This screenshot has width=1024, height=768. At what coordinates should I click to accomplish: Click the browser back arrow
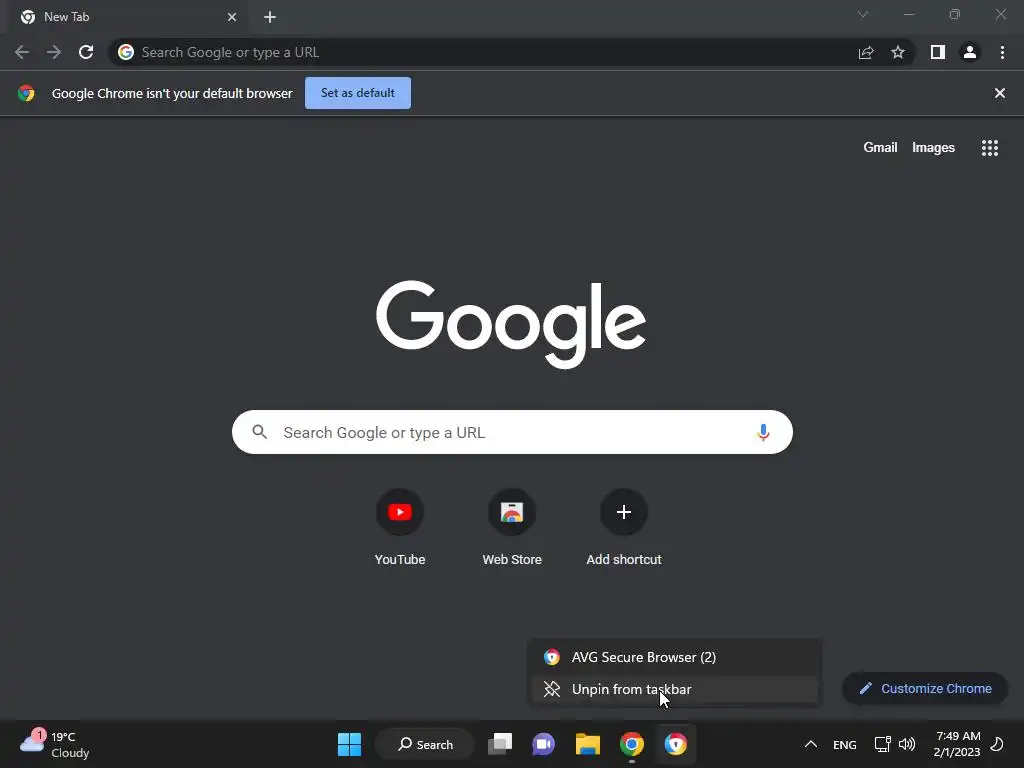pyautogui.click(x=22, y=52)
